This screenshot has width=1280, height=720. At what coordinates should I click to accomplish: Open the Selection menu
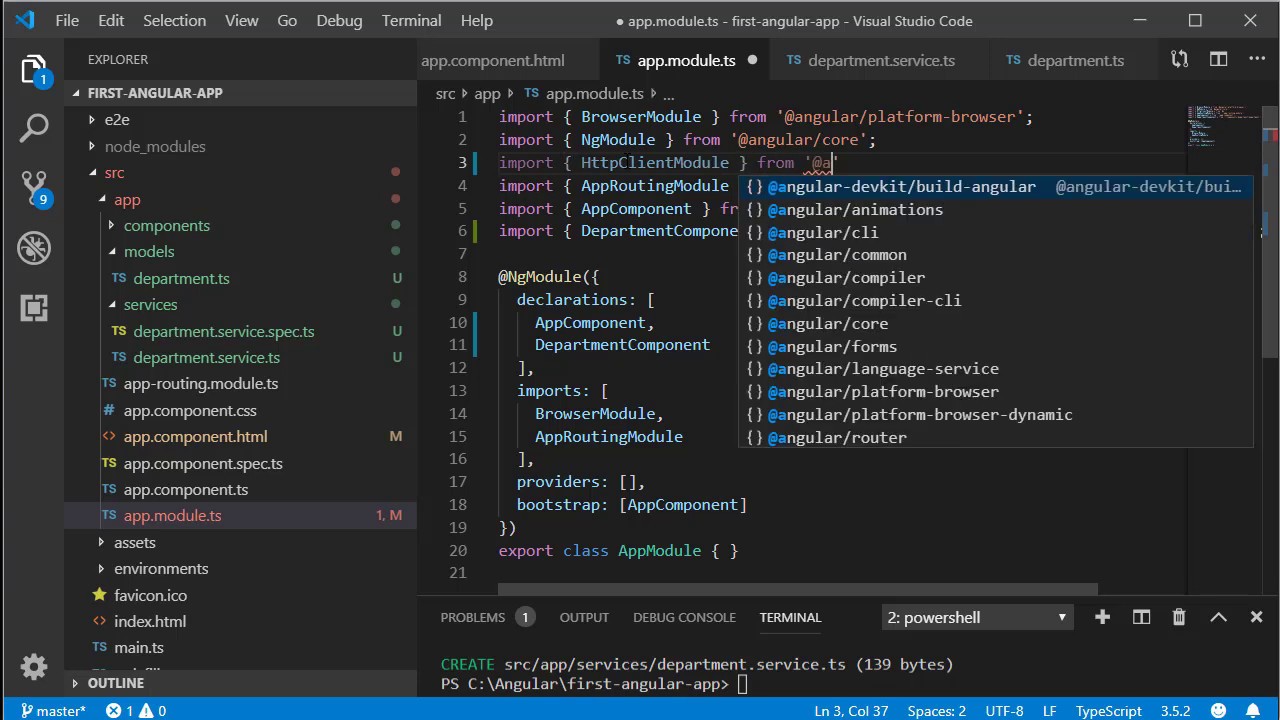[174, 20]
